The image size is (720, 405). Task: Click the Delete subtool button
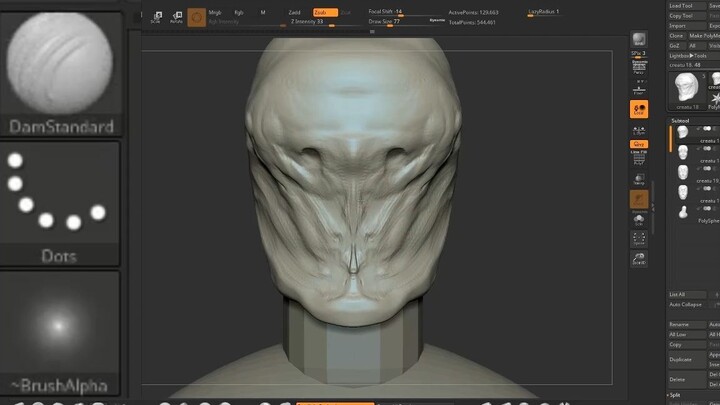click(686, 380)
